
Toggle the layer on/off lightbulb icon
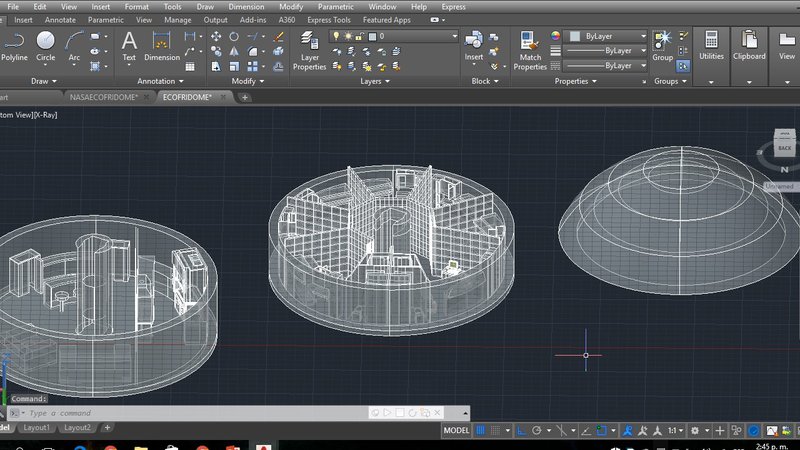pos(336,36)
